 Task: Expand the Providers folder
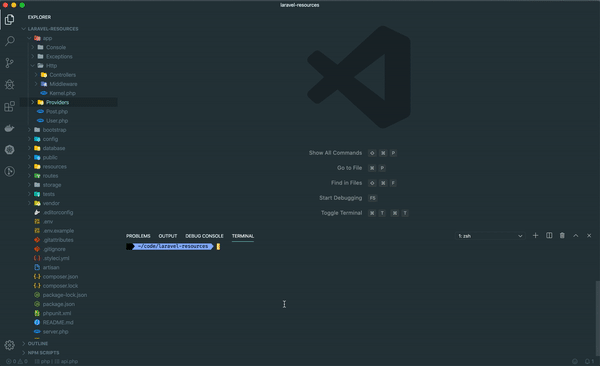(x=57, y=102)
